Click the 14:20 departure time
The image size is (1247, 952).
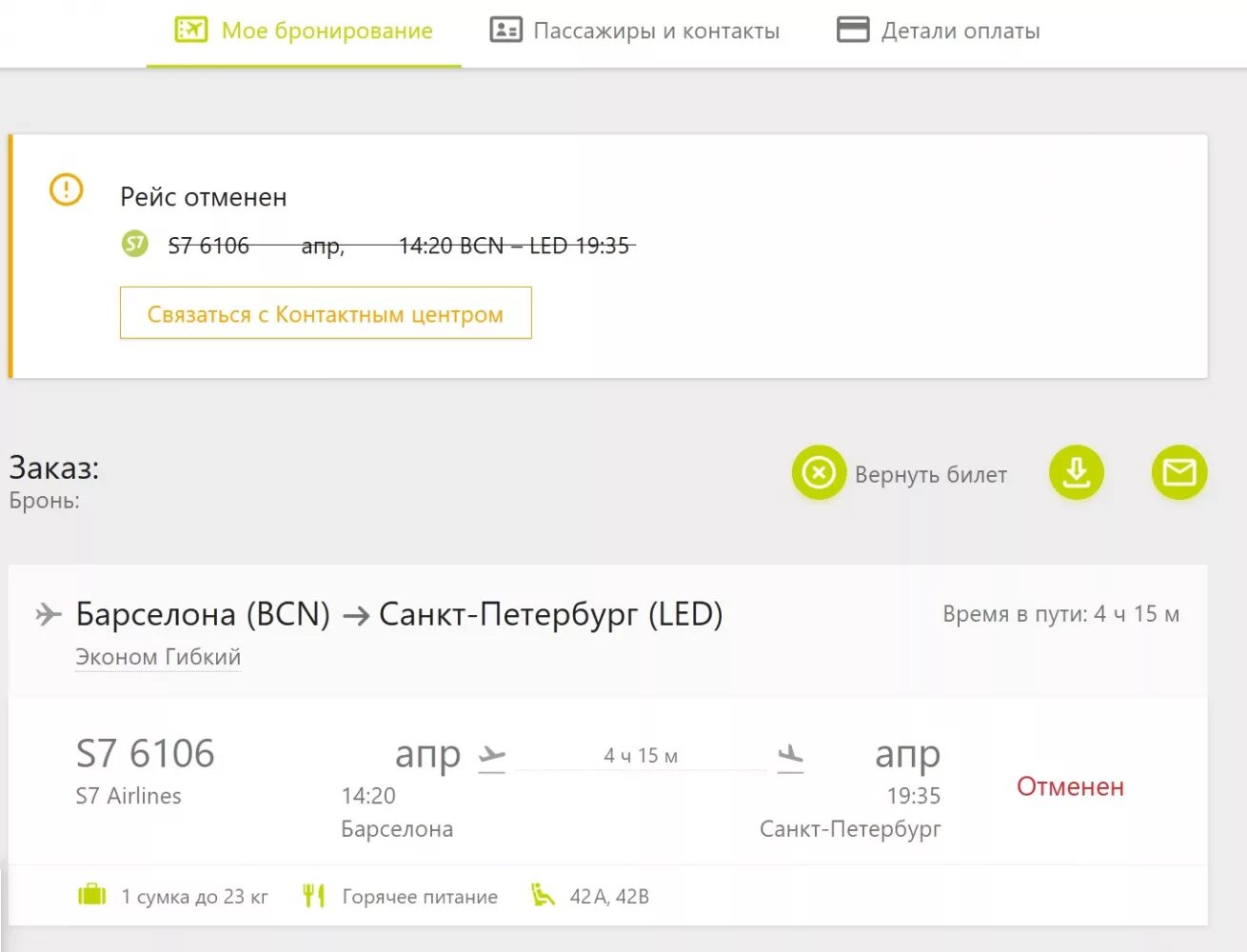coord(368,796)
